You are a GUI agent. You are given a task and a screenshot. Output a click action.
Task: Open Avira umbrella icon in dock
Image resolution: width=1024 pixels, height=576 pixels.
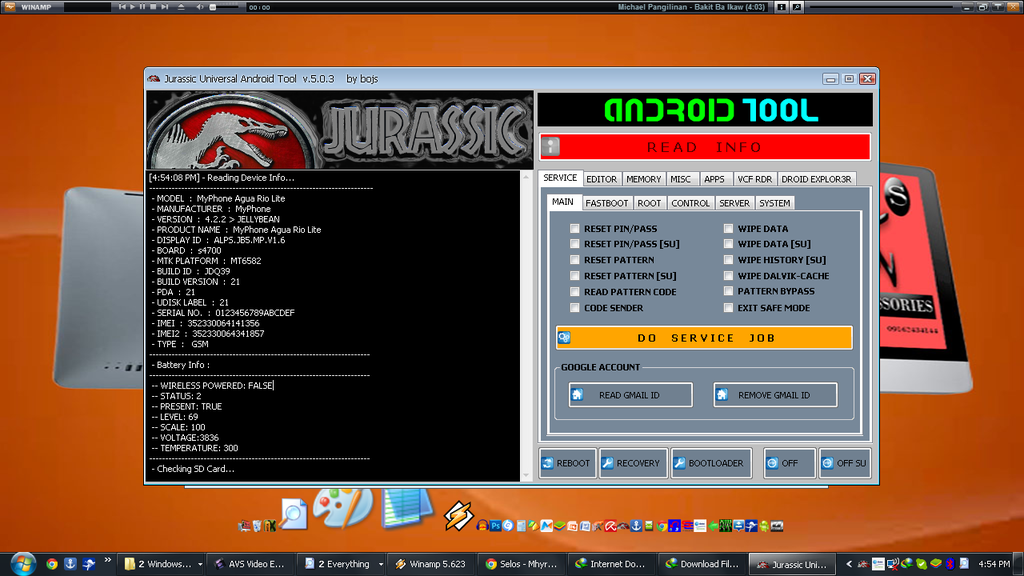tap(610, 526)
